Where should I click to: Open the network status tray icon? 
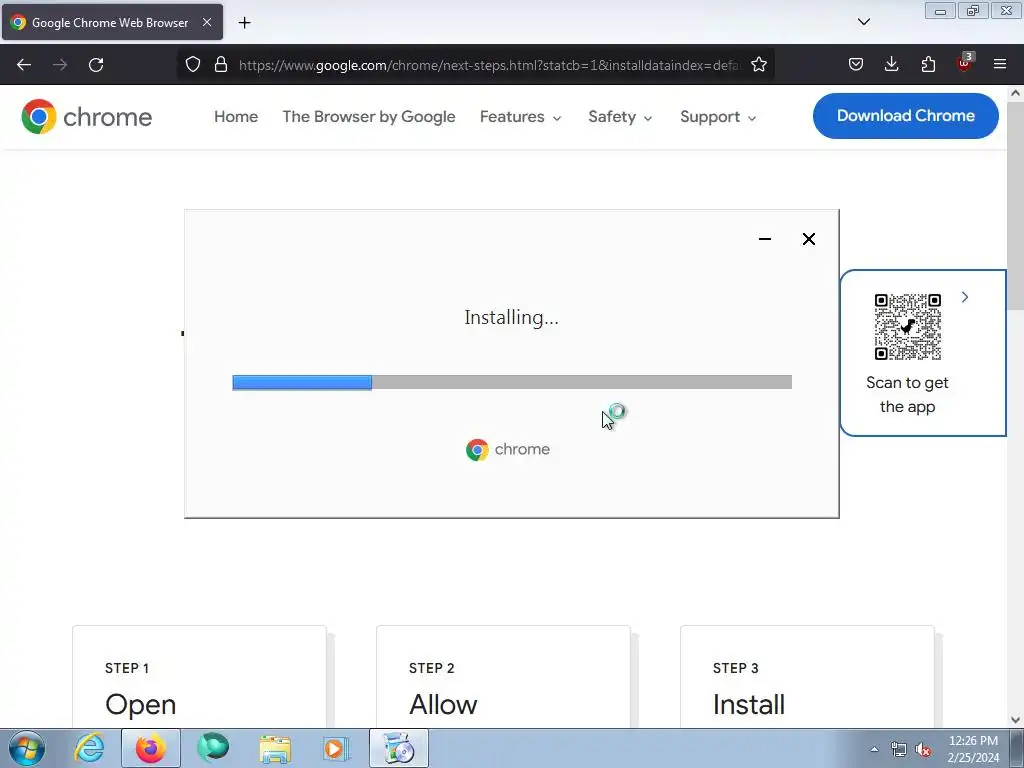tap(899, 750)
